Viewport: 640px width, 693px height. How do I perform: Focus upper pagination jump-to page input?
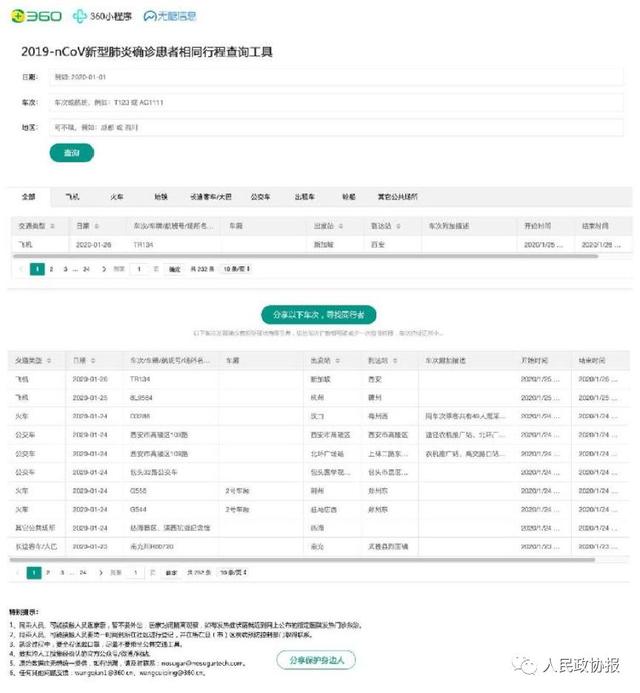pyautogui.click(x=139, y=269)
